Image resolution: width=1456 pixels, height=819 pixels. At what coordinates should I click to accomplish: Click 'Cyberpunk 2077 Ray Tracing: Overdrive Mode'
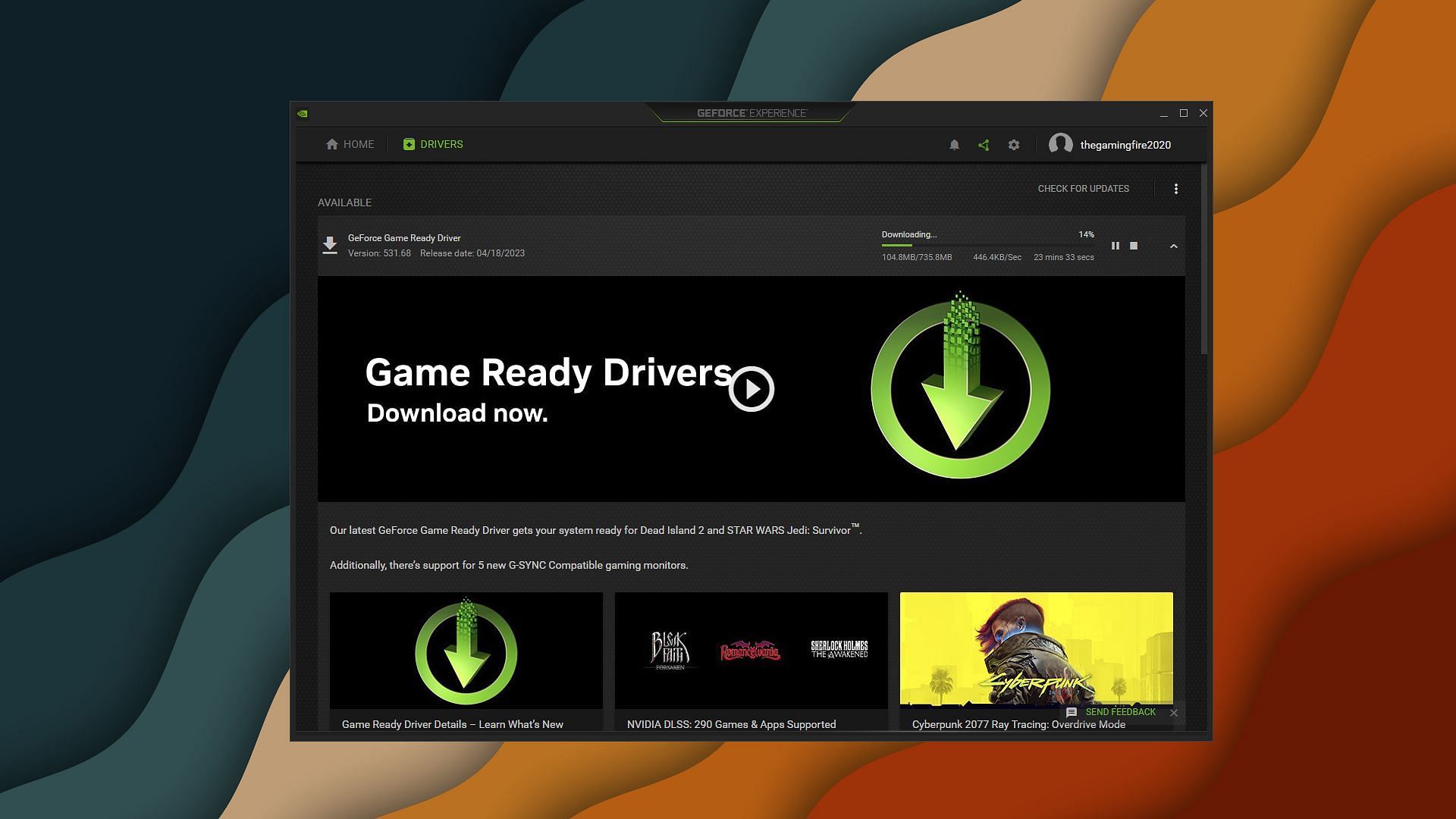(1018, 724)
